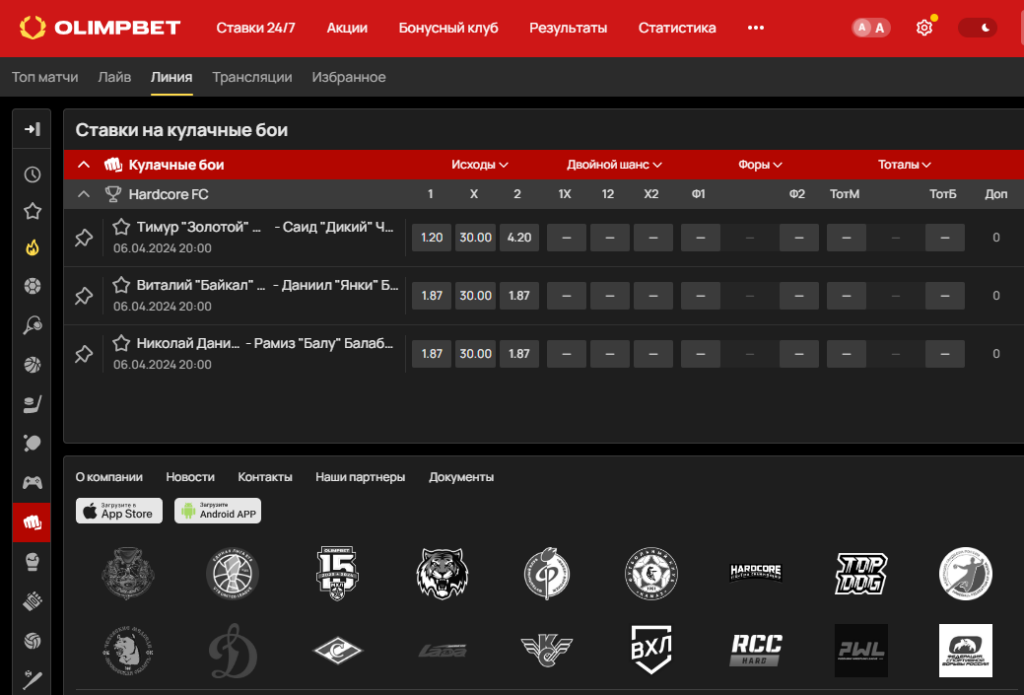
Task: Bet on odds 4.20 for Саид "Дикий"
Action: (x=519, y=238)
